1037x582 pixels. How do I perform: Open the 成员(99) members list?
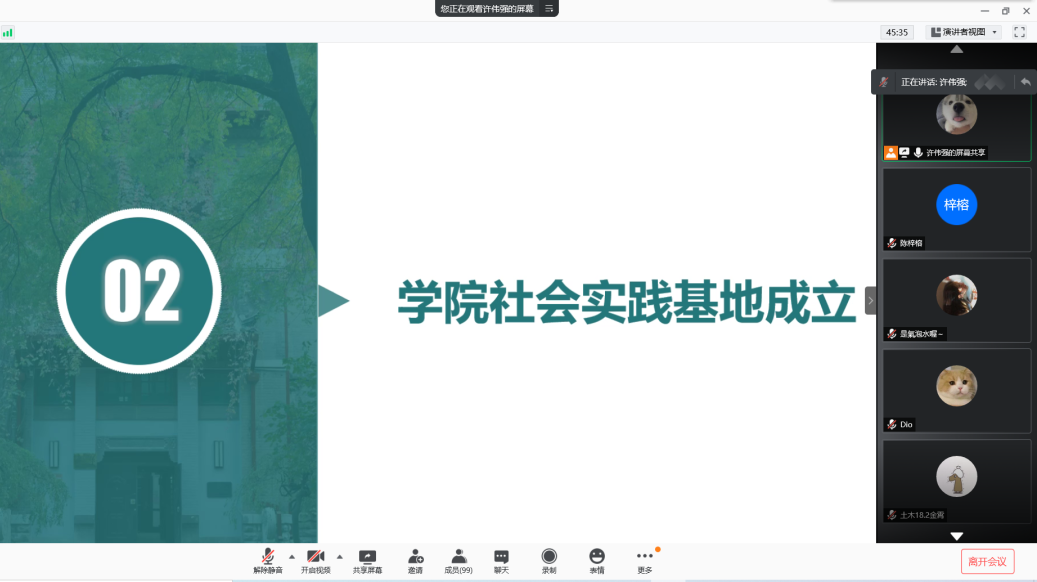click(458, 560)
